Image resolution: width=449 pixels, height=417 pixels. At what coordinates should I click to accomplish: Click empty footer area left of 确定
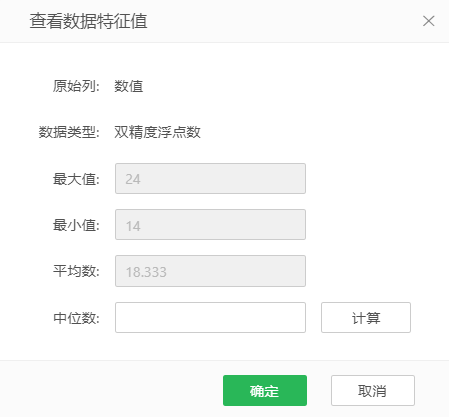coord(110,390)
